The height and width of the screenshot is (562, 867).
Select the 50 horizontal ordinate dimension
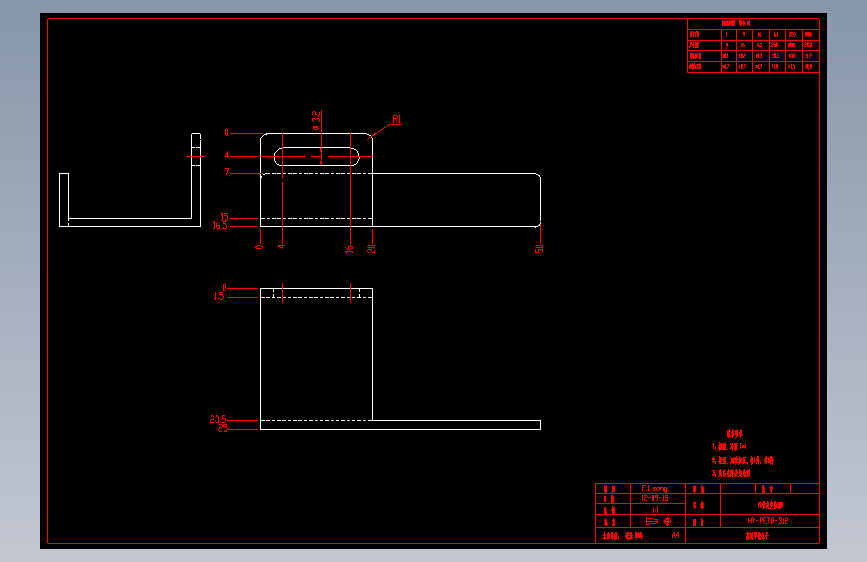[x=539, y=249]
